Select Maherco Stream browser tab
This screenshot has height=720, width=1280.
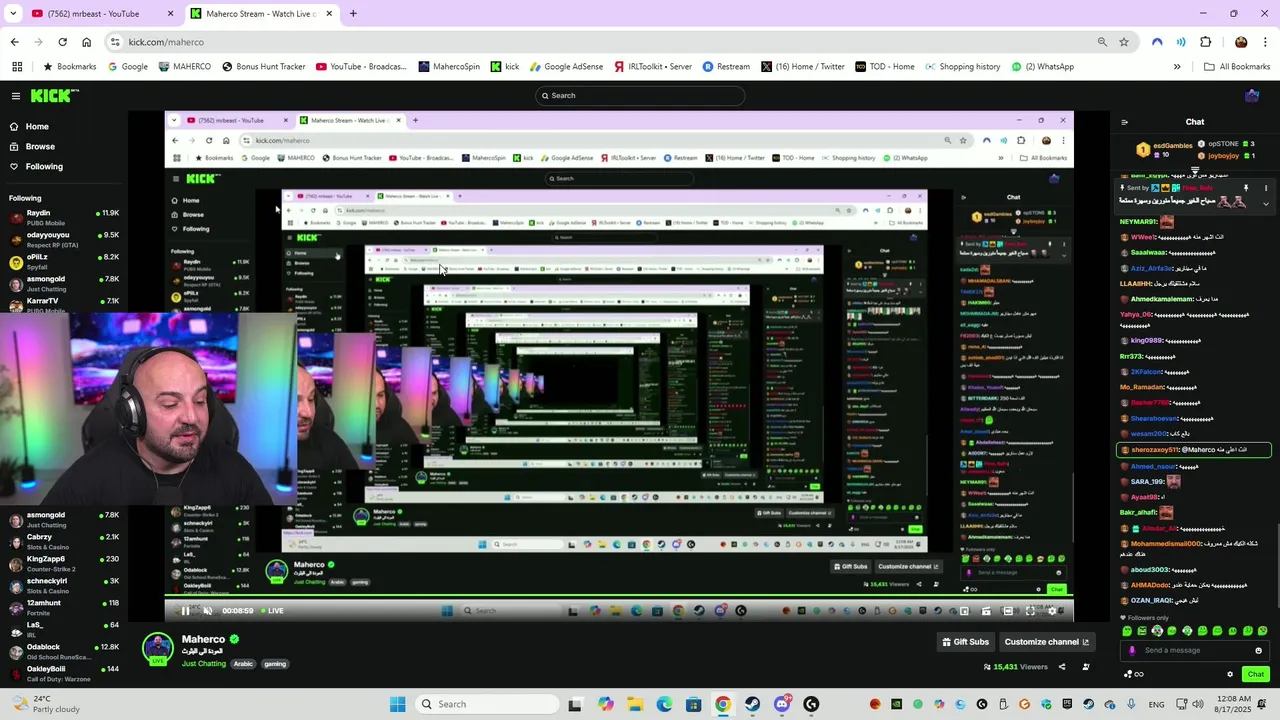[x=260, y=14]
